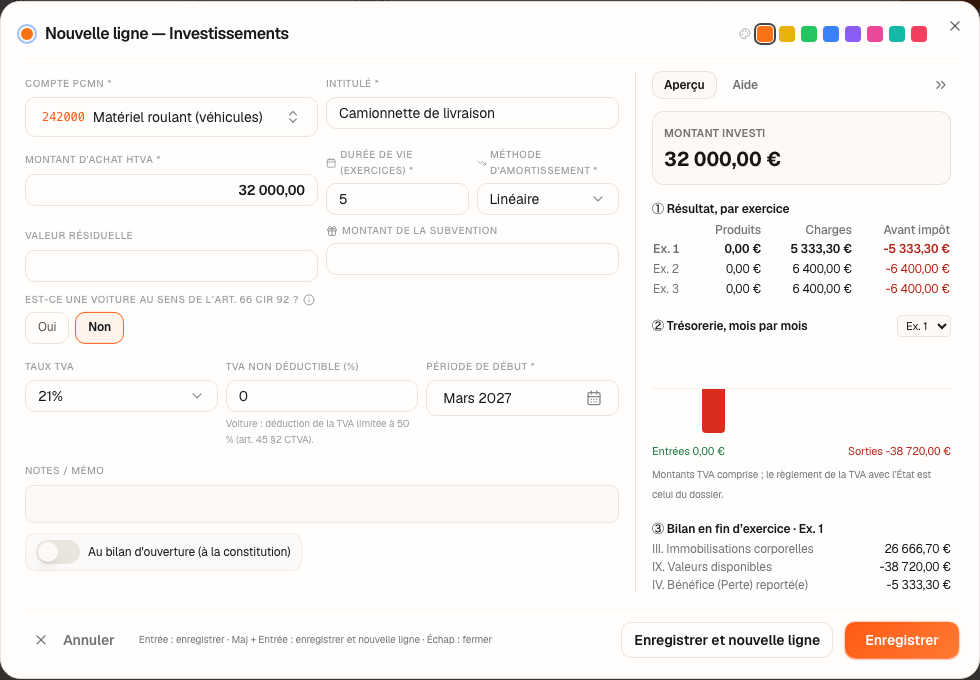Toggle Au bilan d'ouverture switch
Screen dimensions: 980x680
point(58,552)
